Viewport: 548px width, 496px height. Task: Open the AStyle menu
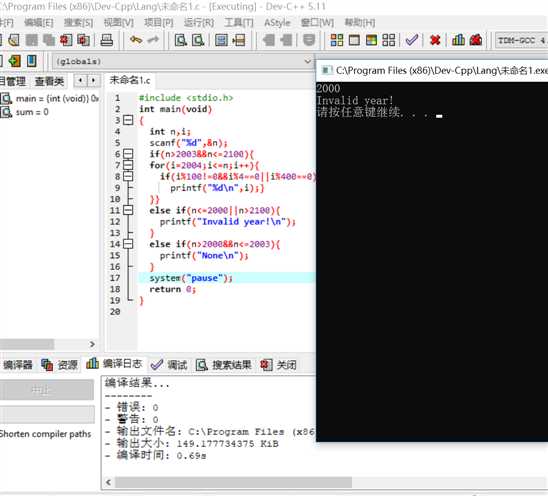277,23
